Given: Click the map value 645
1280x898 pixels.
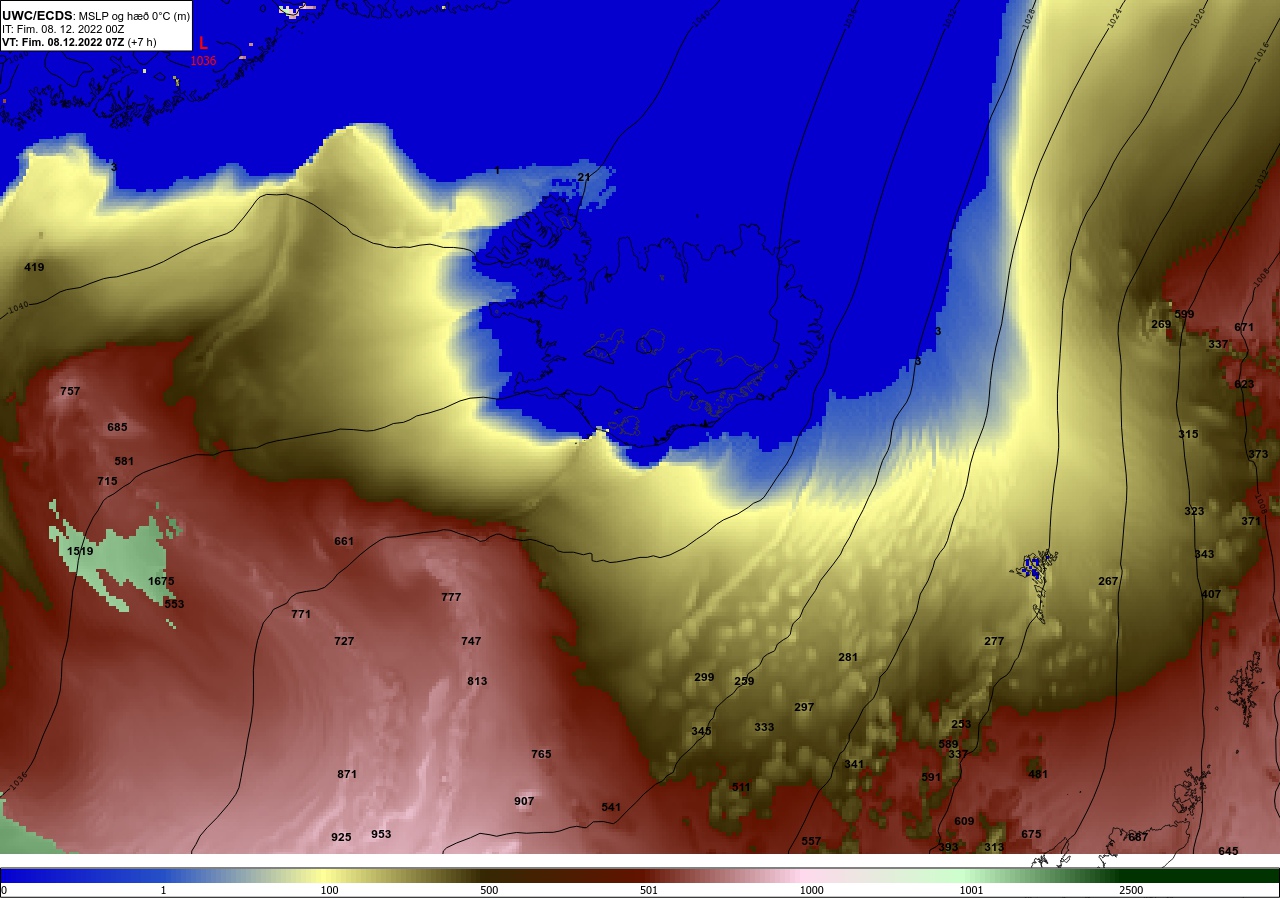Looking at the screenshot, I should (x=1228, y=851).
